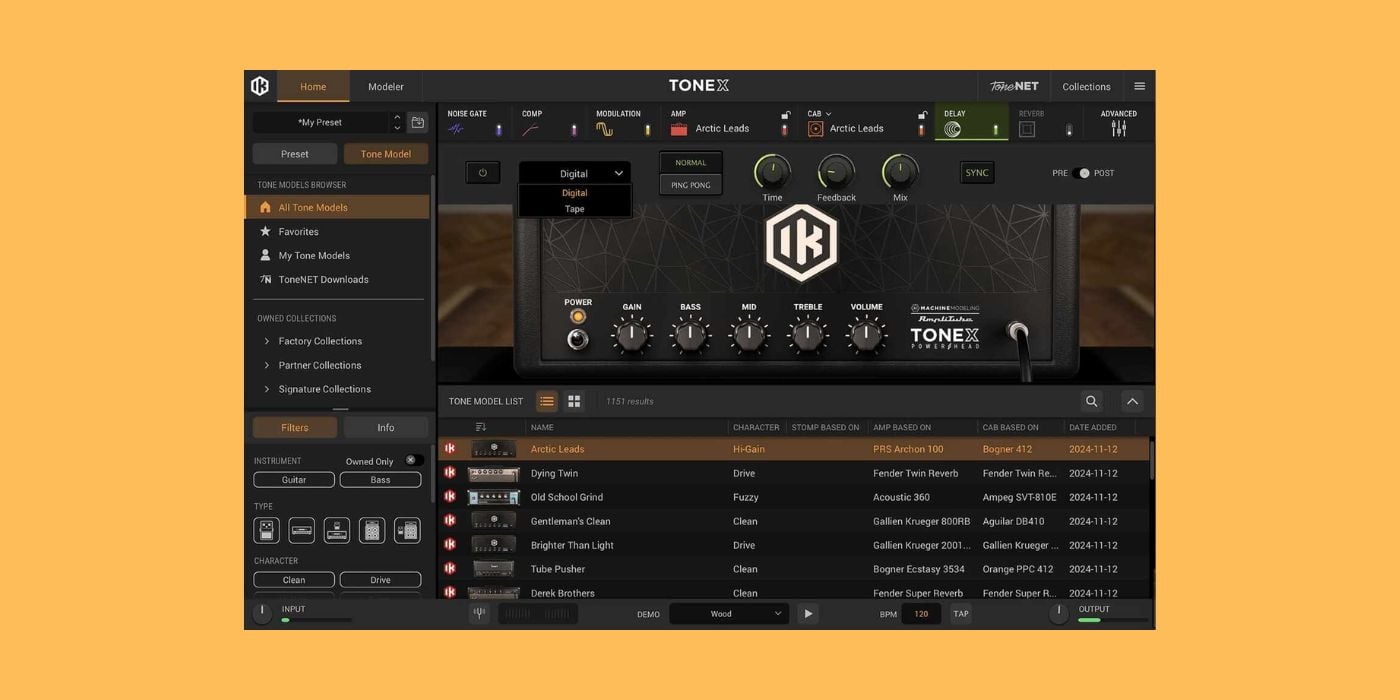Viewport: 1400px width, 700px height.
Task: Toggle the Owned Only filter switch
Action: 412,461
